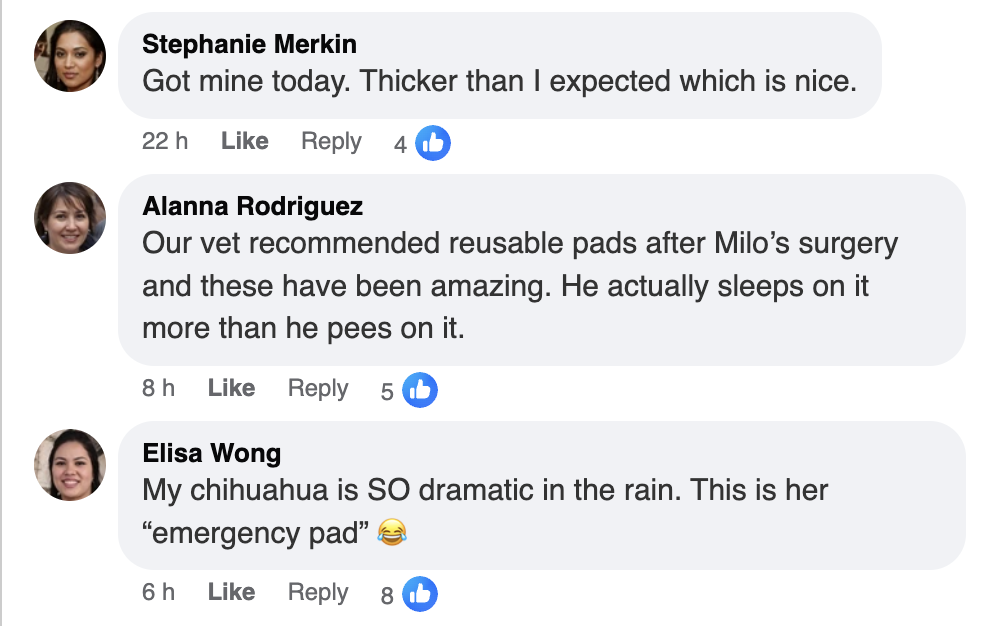Open the 8 h timestamp link
This screenshot has height=626, width=998.
point(158,388)
